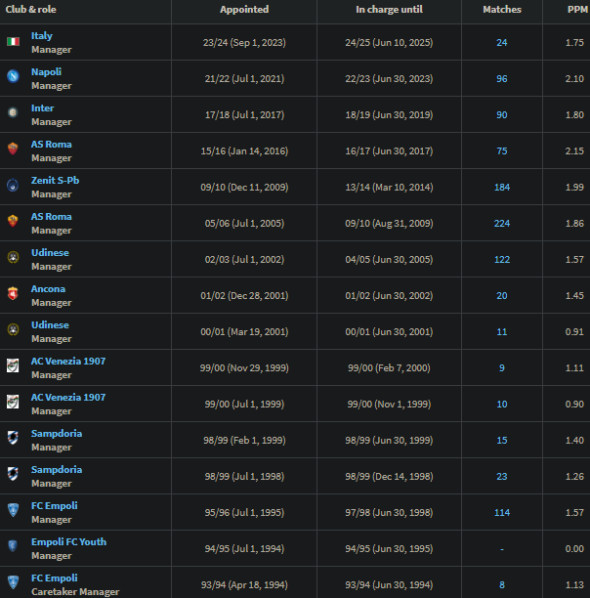Viewport: 590px width, 598px height.
Task: Open the 114 matches link for FC Empoli
Action: point(502,512)
